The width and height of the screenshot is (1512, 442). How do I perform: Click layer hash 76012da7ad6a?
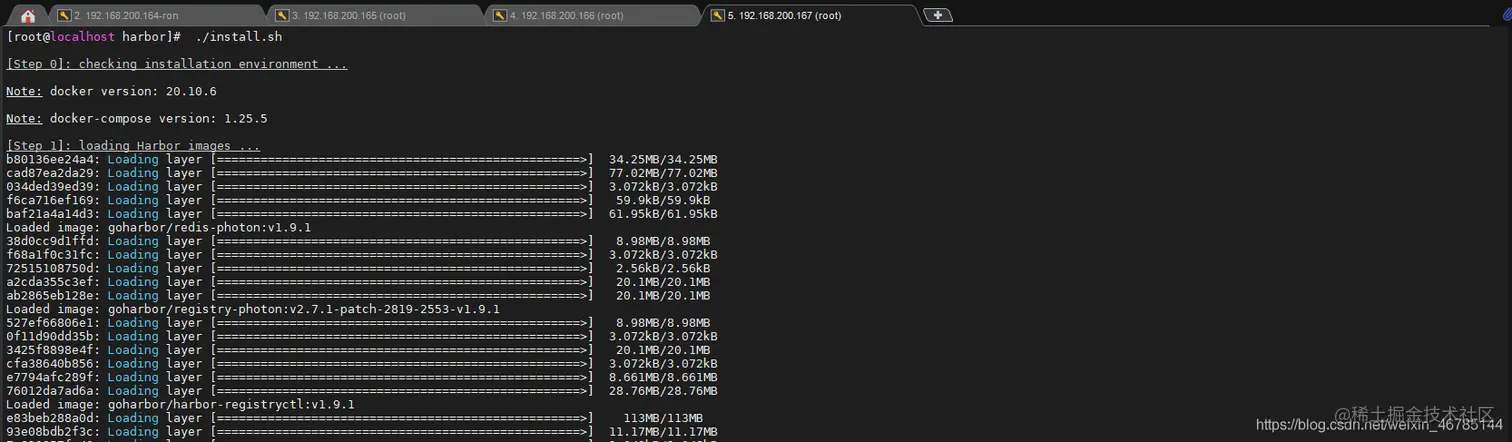tap(50, 392)
